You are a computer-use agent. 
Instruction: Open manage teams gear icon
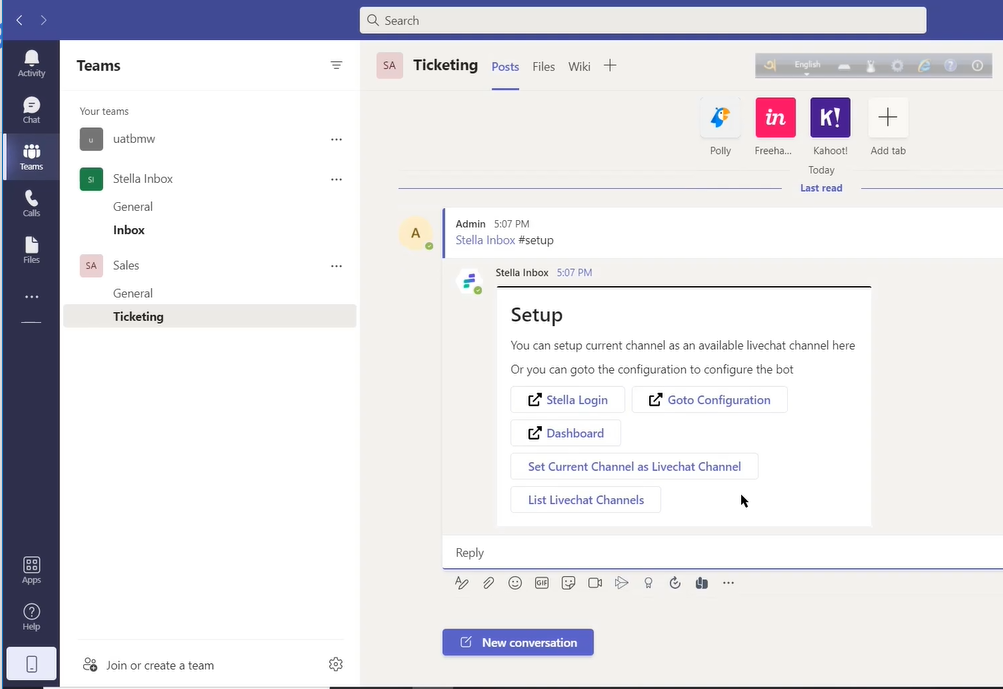pos(336,664)
